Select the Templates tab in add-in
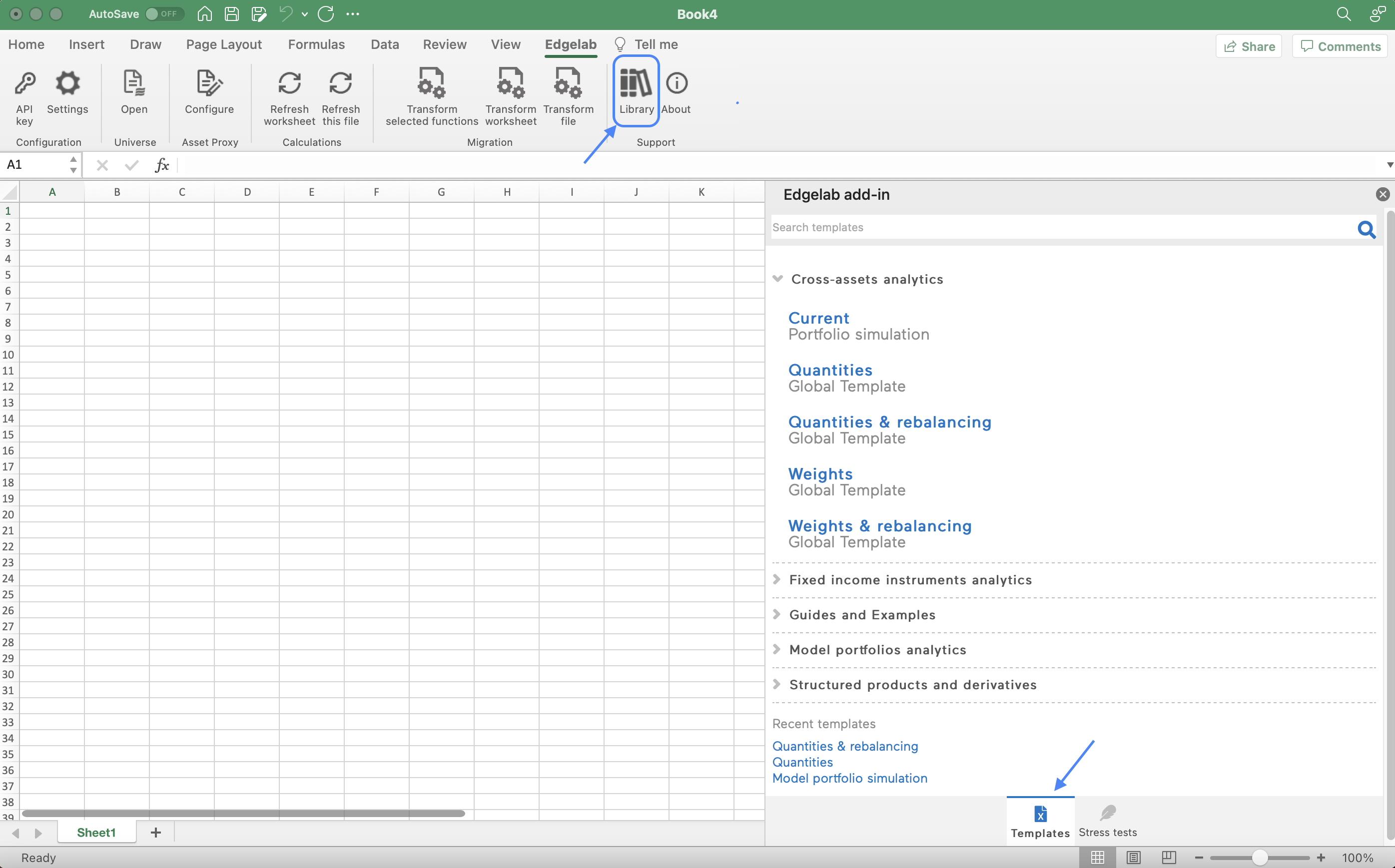Screen dimensions: 1395x868 [x=1040, y=822]
